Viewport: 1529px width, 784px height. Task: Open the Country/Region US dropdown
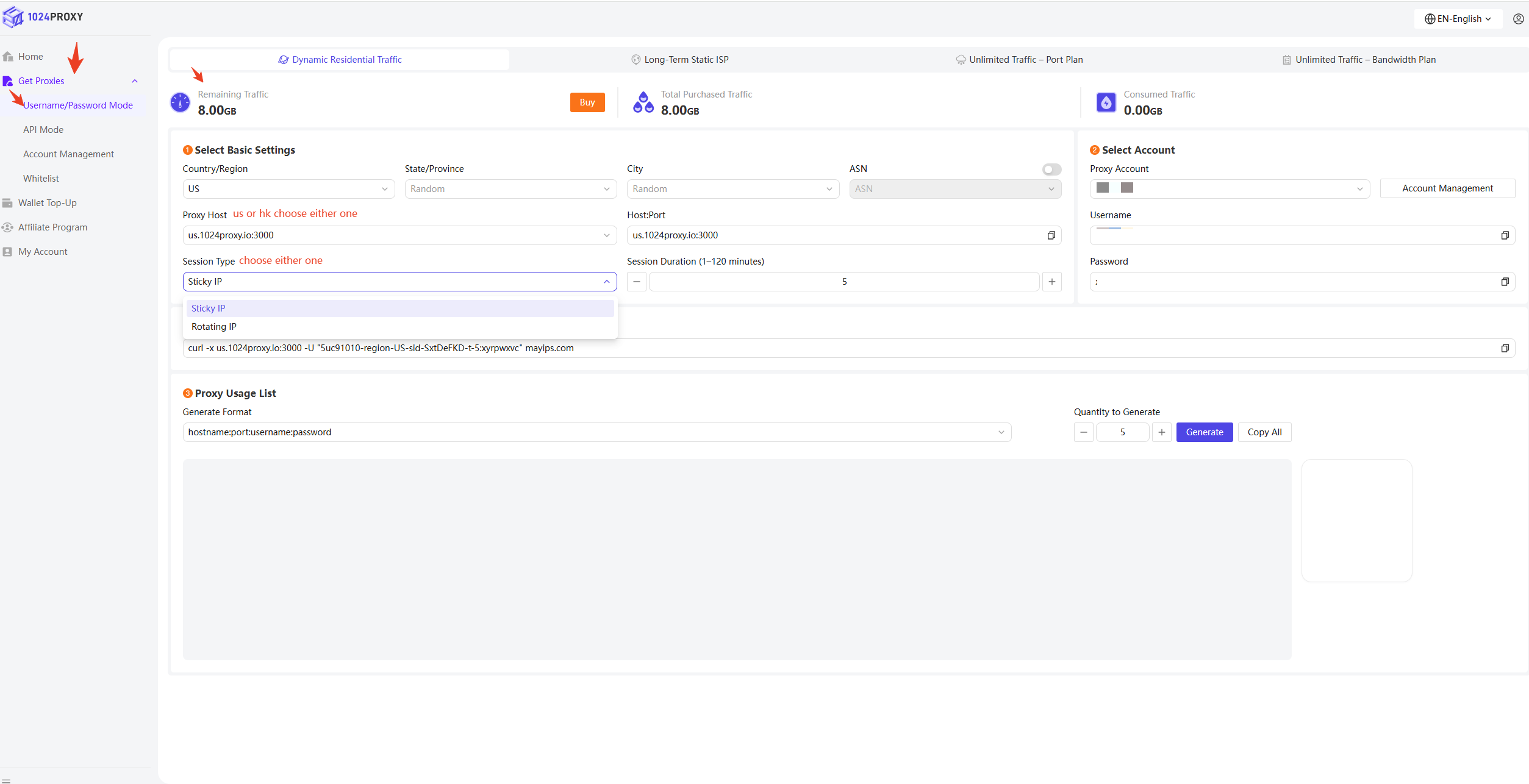pos(287,189)
